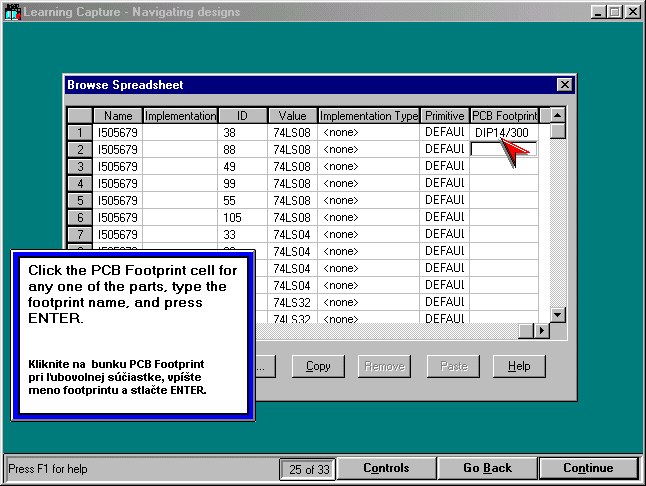Maximize the Learning Capture window

615,11
